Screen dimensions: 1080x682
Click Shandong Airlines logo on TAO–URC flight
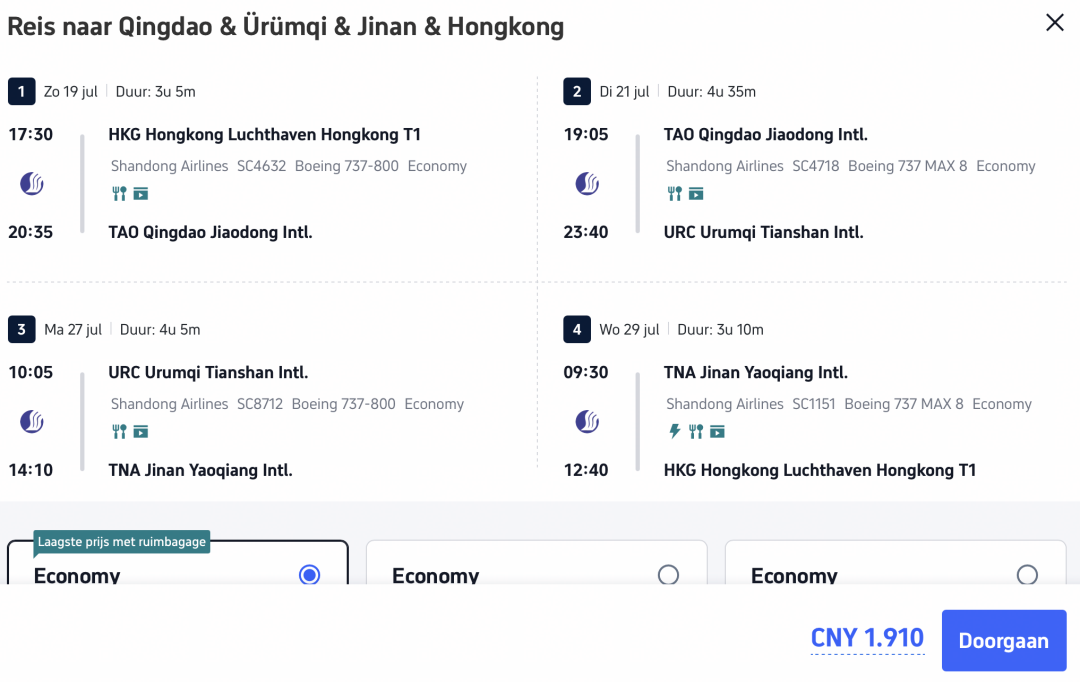pyautogui.click(x=587, y=183)
